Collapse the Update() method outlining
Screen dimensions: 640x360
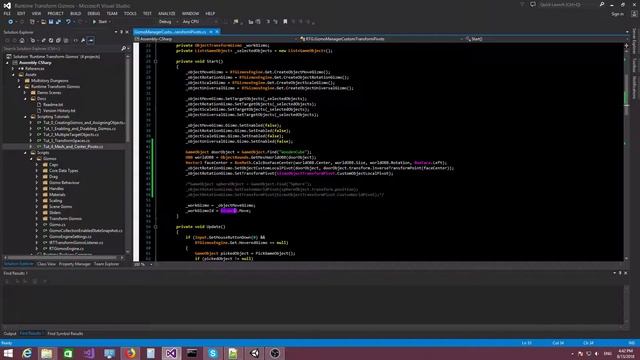pyautogui.click(x=156, y=227)
